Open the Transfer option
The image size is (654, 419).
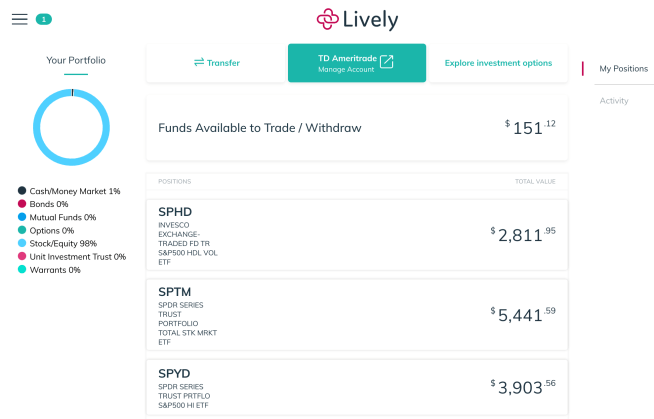coord(216,63)
